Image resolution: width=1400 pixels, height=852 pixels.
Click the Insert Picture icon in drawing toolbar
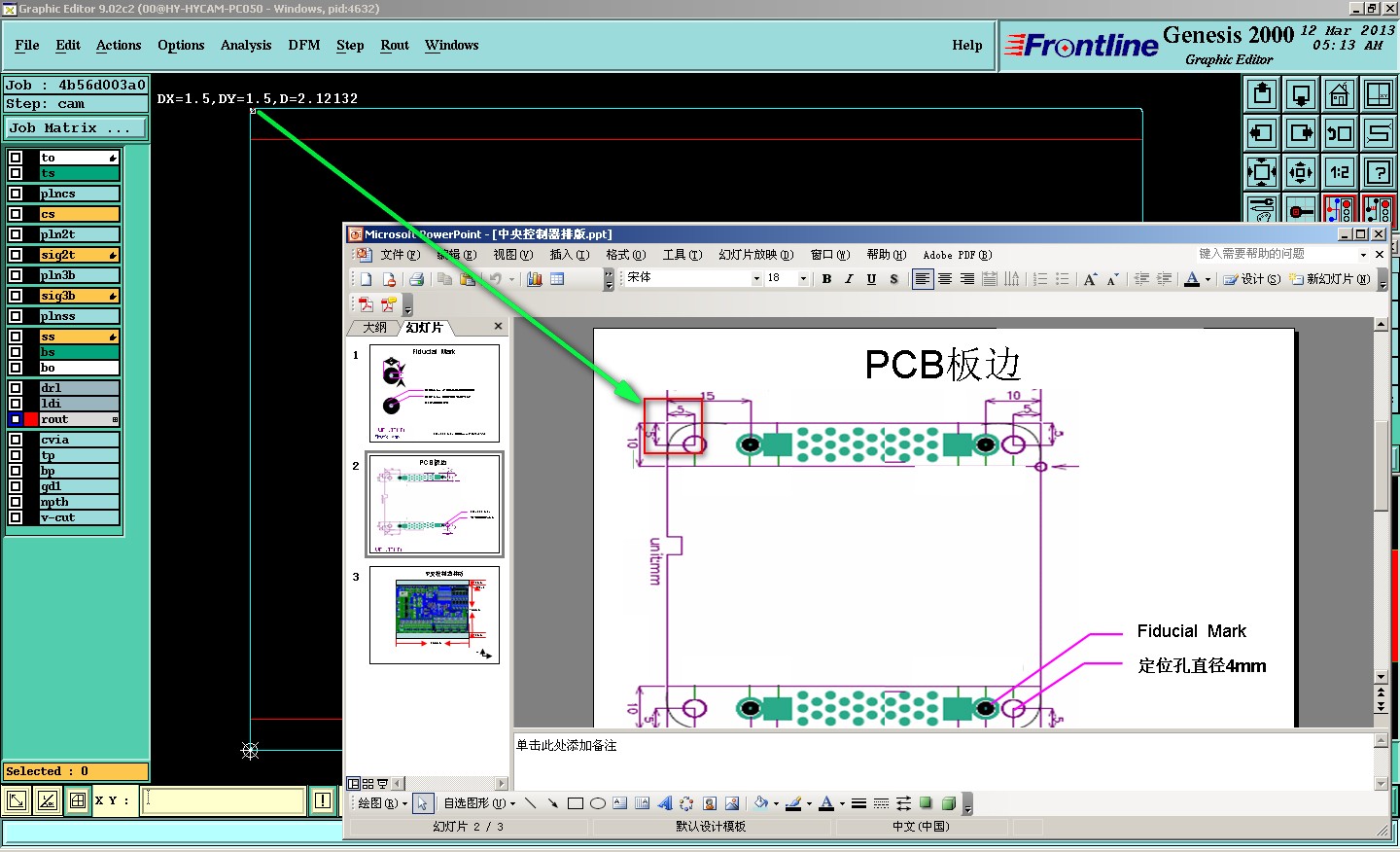point(732,803)
